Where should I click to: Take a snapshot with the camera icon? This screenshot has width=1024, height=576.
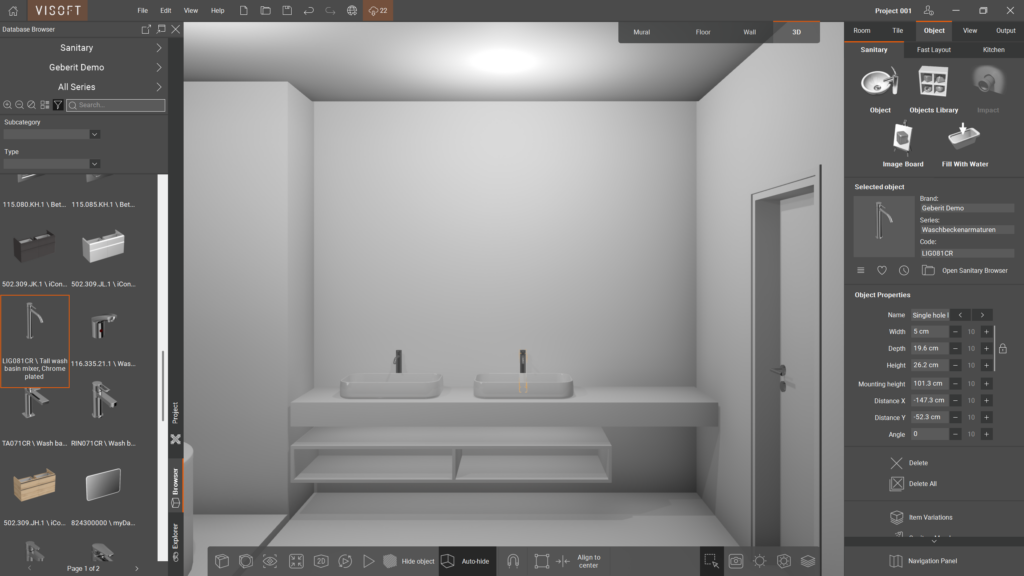(736, 561)
